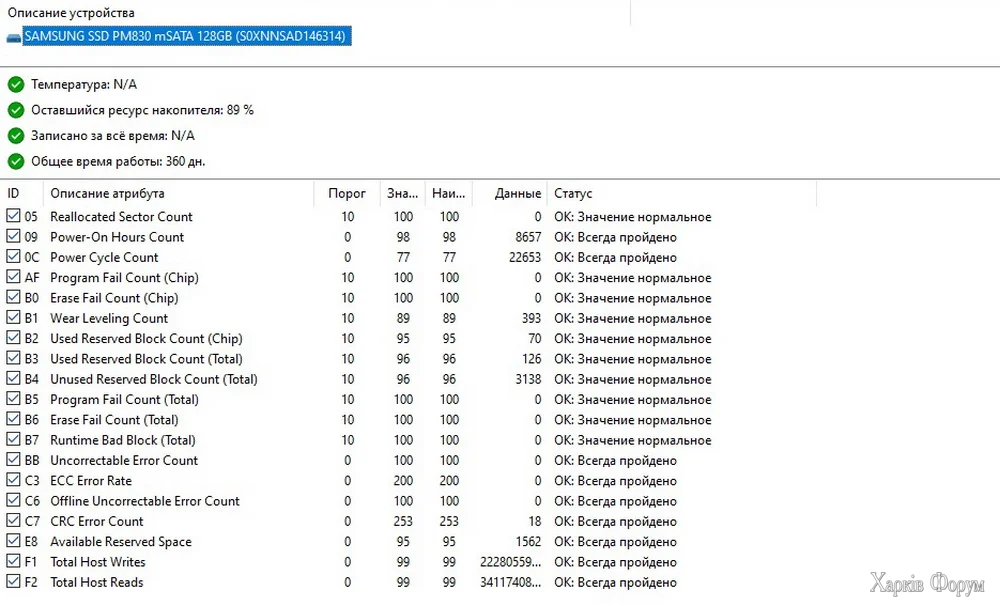Click the data value 3138

click(528, 379)
